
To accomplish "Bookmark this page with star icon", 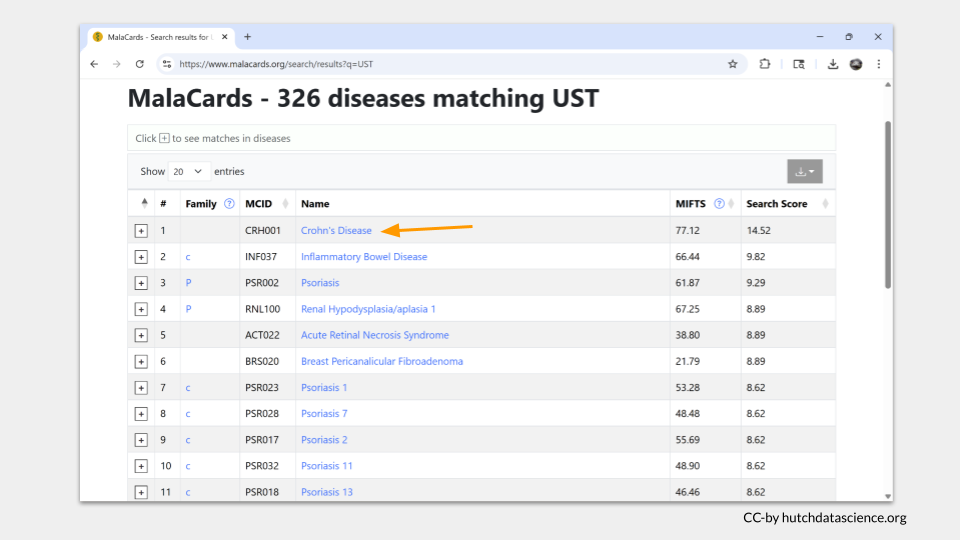I will tap(732, 64).
